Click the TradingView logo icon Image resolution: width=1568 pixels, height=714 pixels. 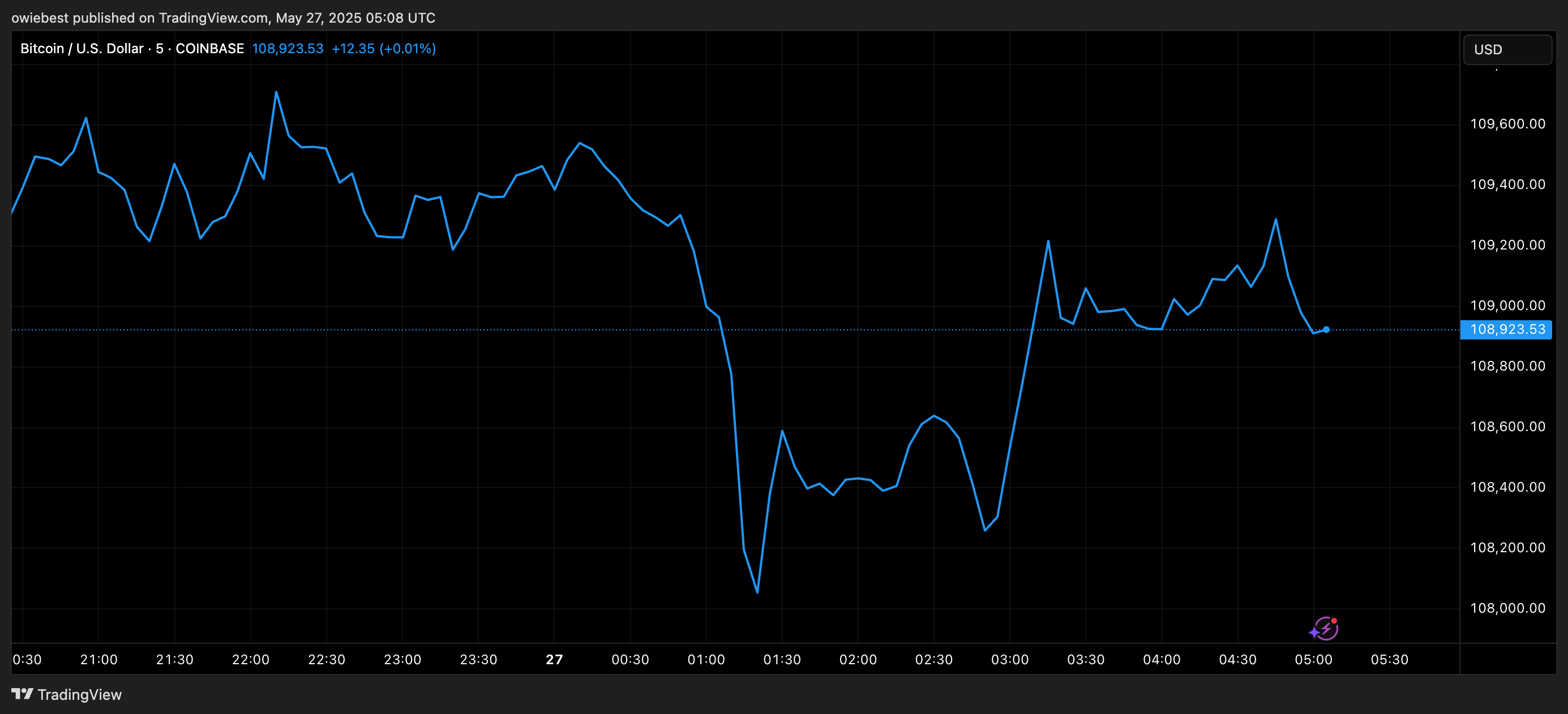(23, 694)
